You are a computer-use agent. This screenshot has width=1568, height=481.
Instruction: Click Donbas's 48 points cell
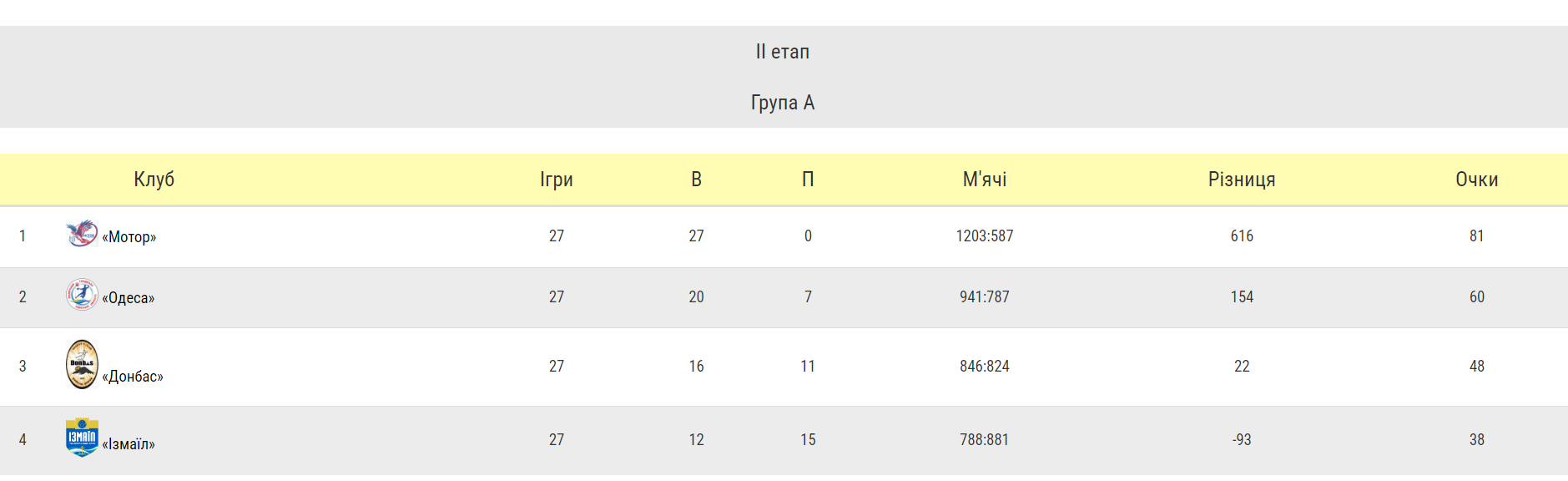1477,367
